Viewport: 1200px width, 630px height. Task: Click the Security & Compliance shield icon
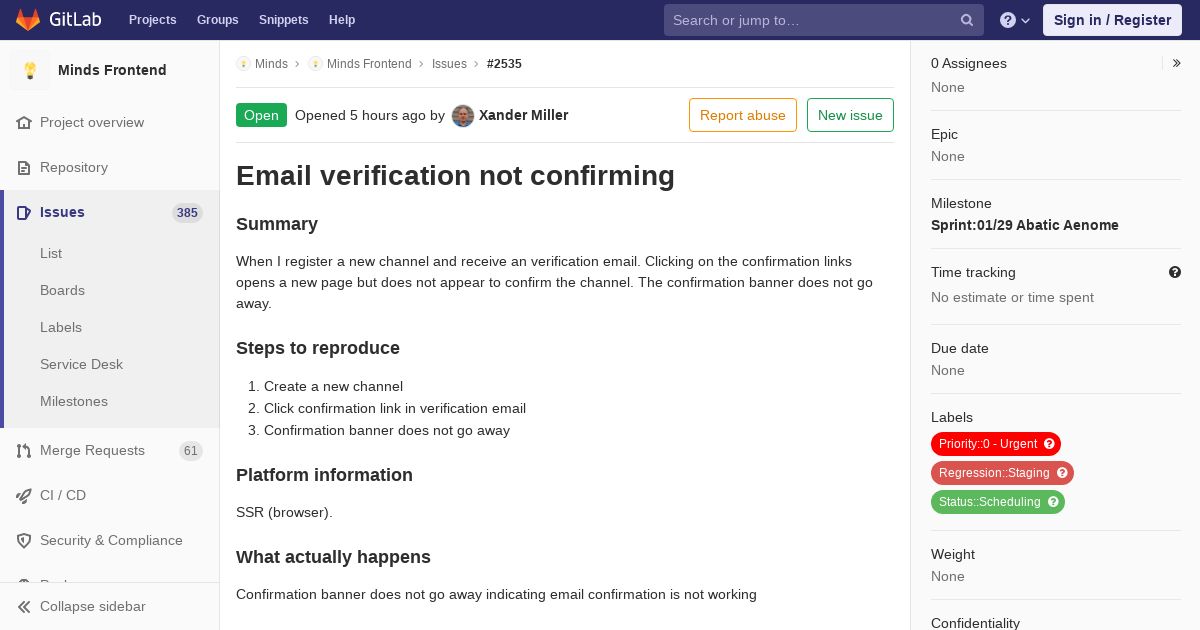(24, 541)
